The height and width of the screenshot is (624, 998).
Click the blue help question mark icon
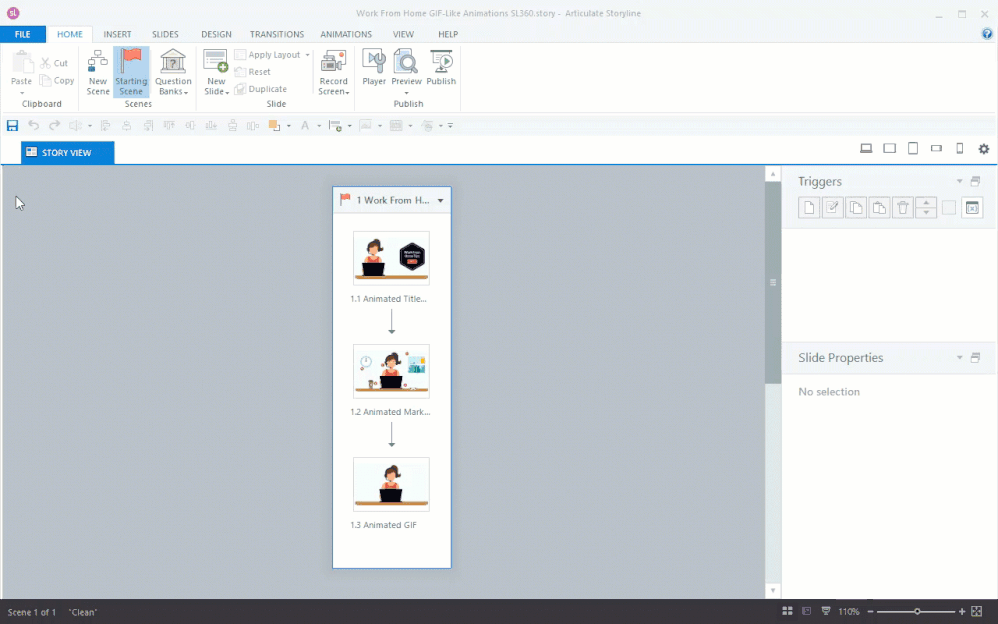point(987,34)
